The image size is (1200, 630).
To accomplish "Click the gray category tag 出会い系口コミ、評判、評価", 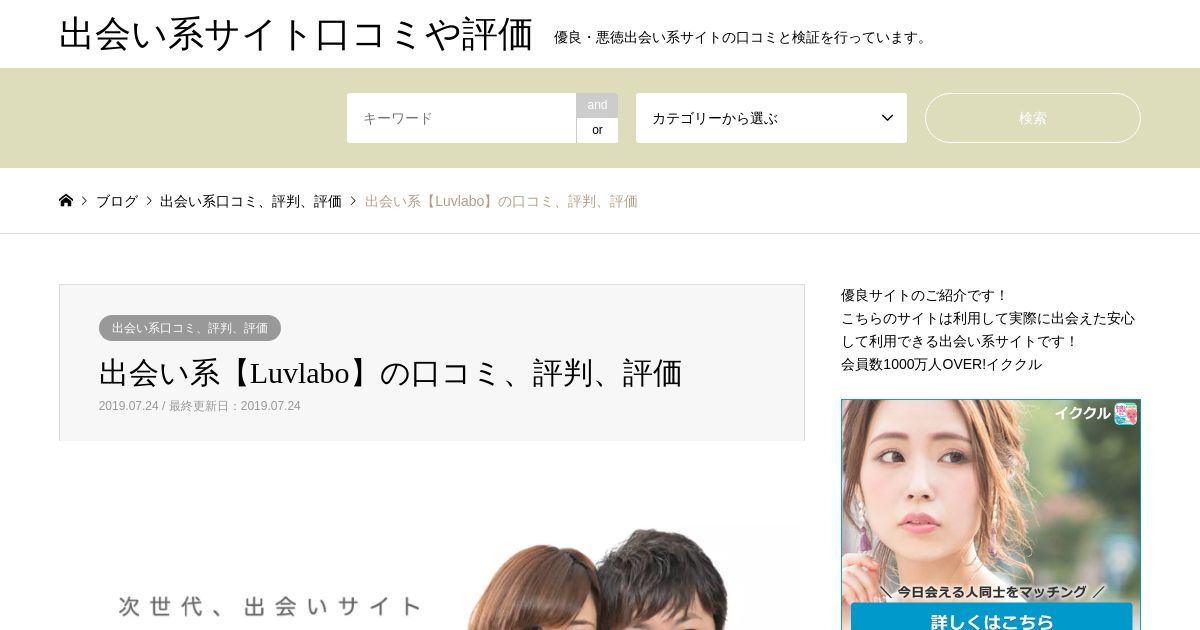I will pos(190,328).
